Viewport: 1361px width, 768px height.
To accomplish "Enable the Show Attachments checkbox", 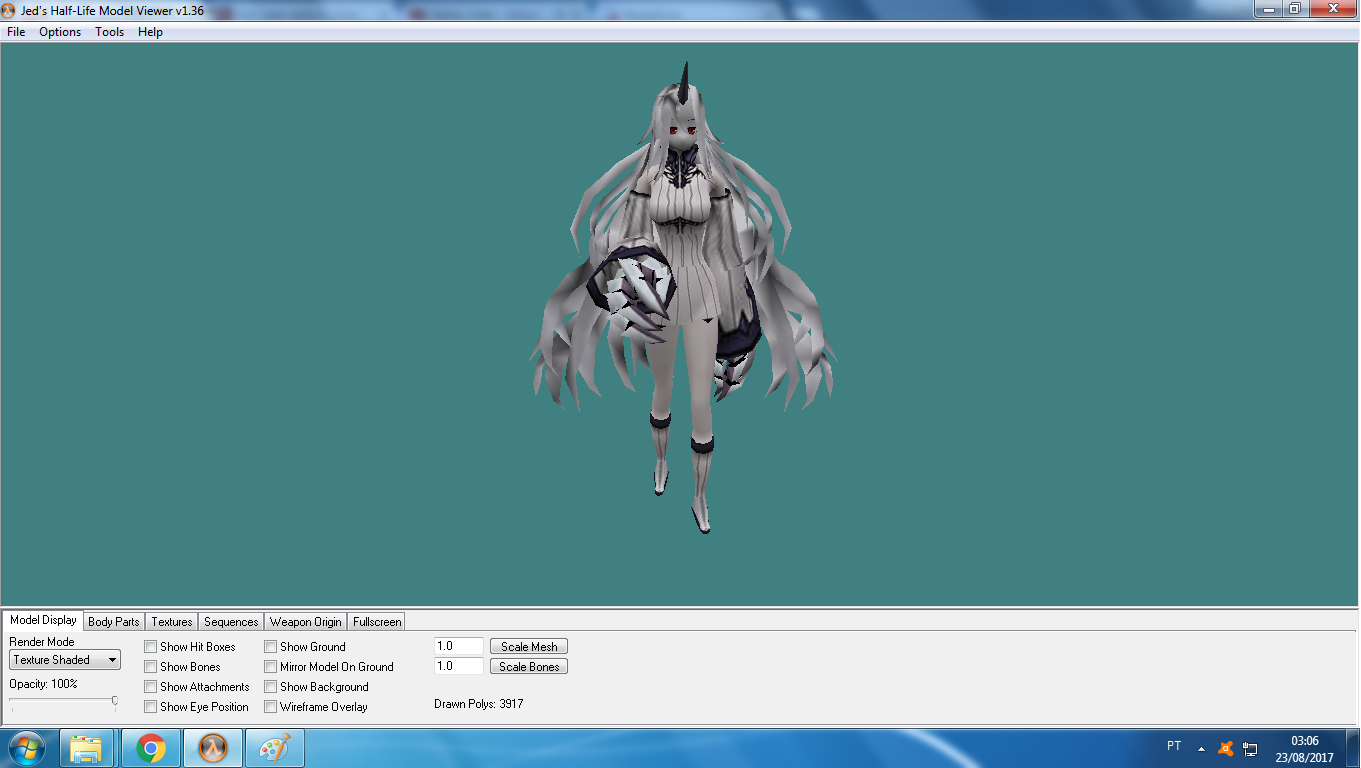I will point(151,687).
